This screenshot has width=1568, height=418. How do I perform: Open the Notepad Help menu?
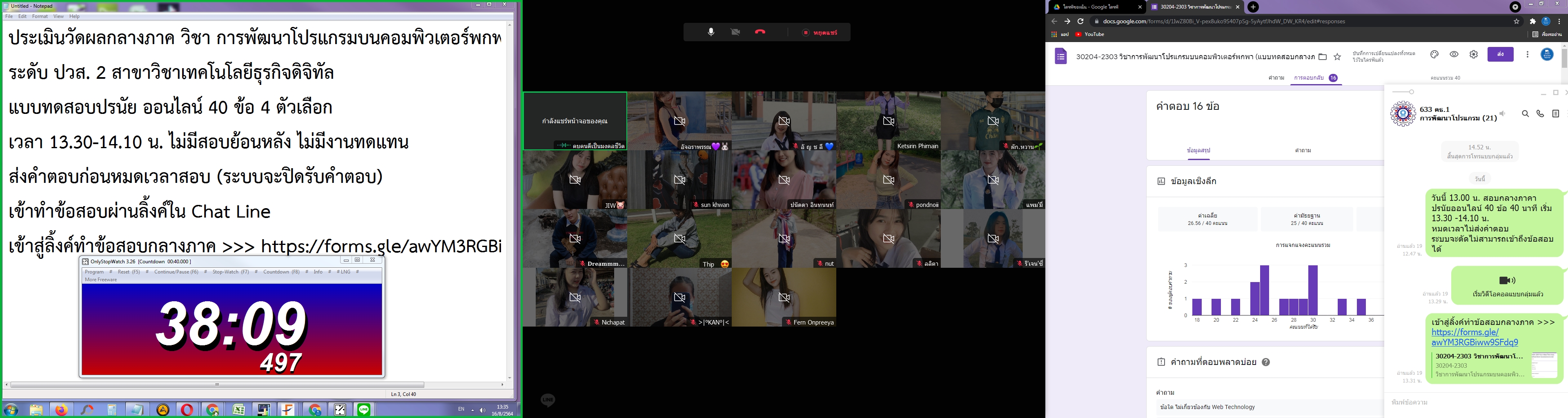click(74, 16)
